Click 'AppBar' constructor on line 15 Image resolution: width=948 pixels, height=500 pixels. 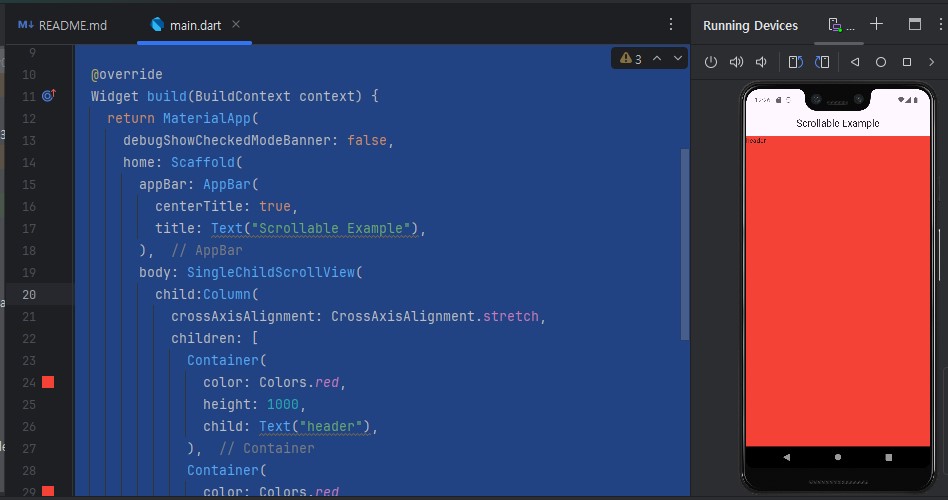227,184
